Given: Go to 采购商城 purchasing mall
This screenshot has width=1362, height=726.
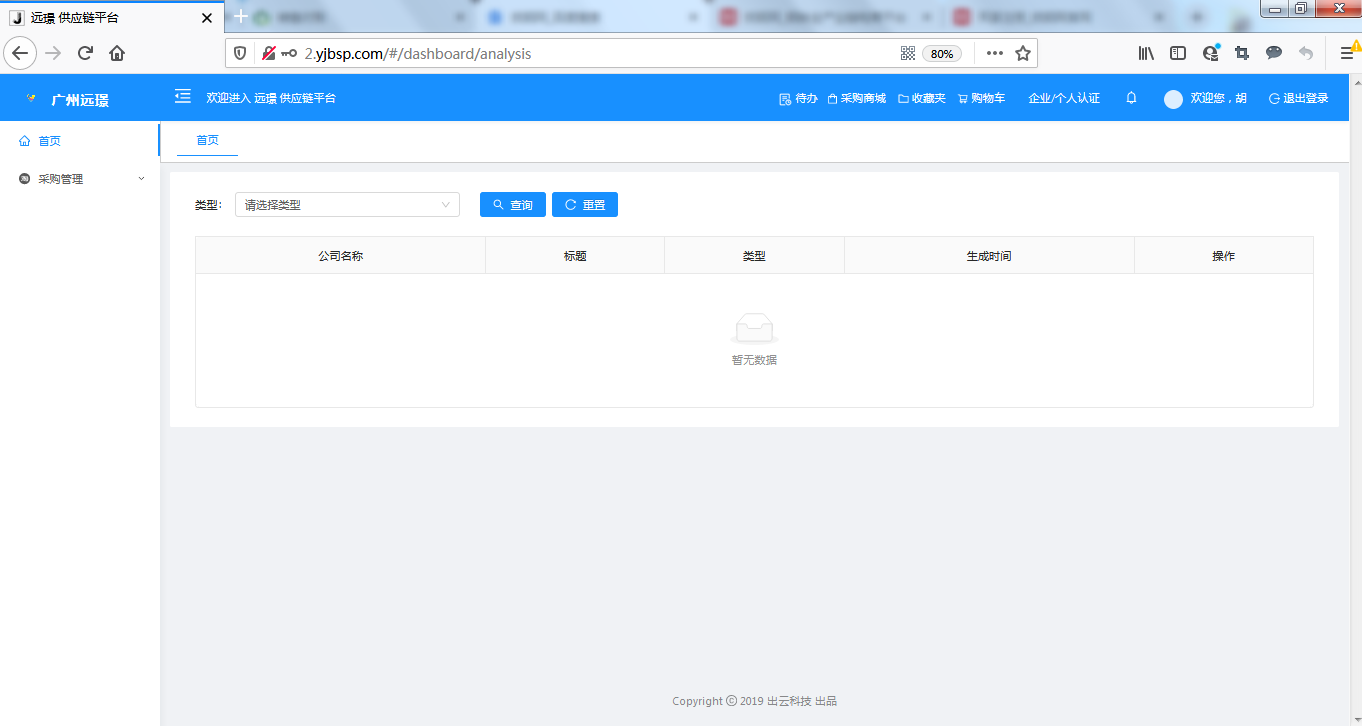Looking at the screenshot, I should pos(856,98).
